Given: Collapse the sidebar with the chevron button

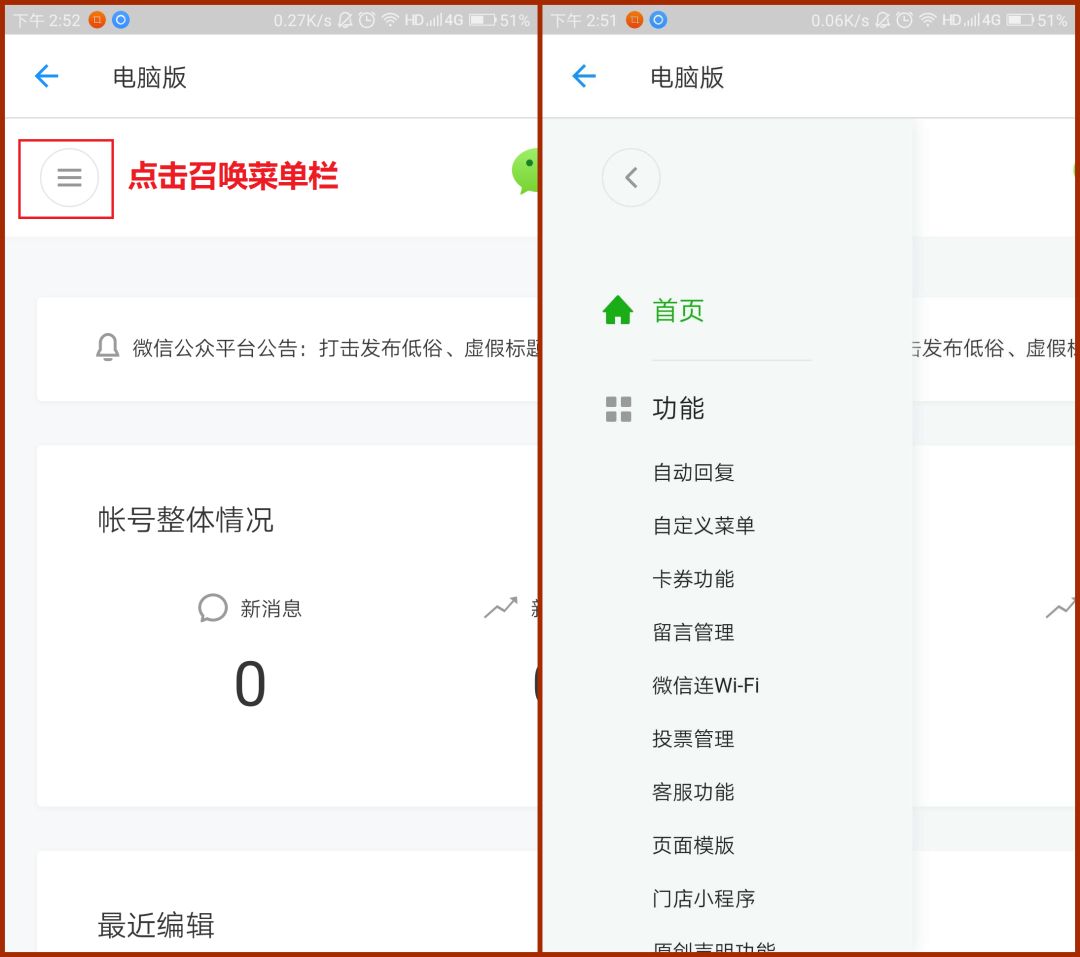Looking at the screenshot, I should (631, 178).
